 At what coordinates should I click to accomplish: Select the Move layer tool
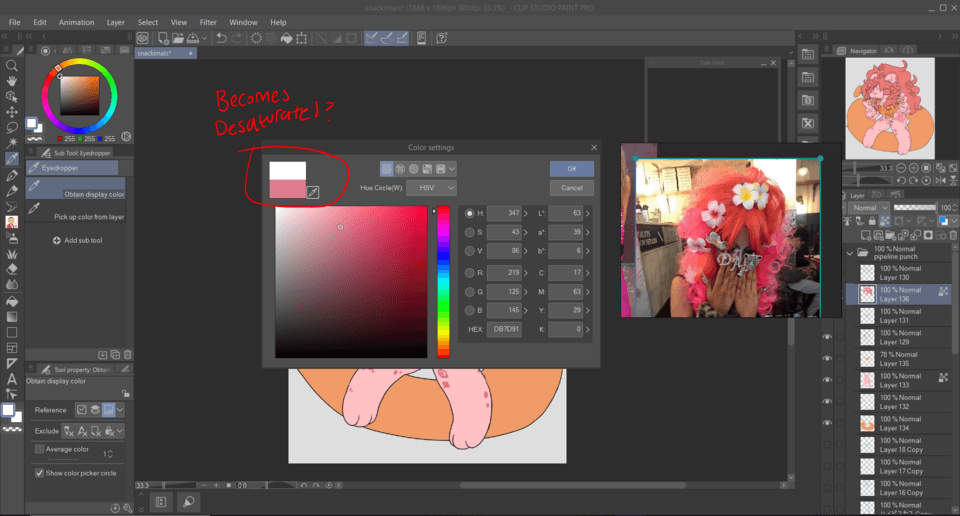click(x=12, y=112)
